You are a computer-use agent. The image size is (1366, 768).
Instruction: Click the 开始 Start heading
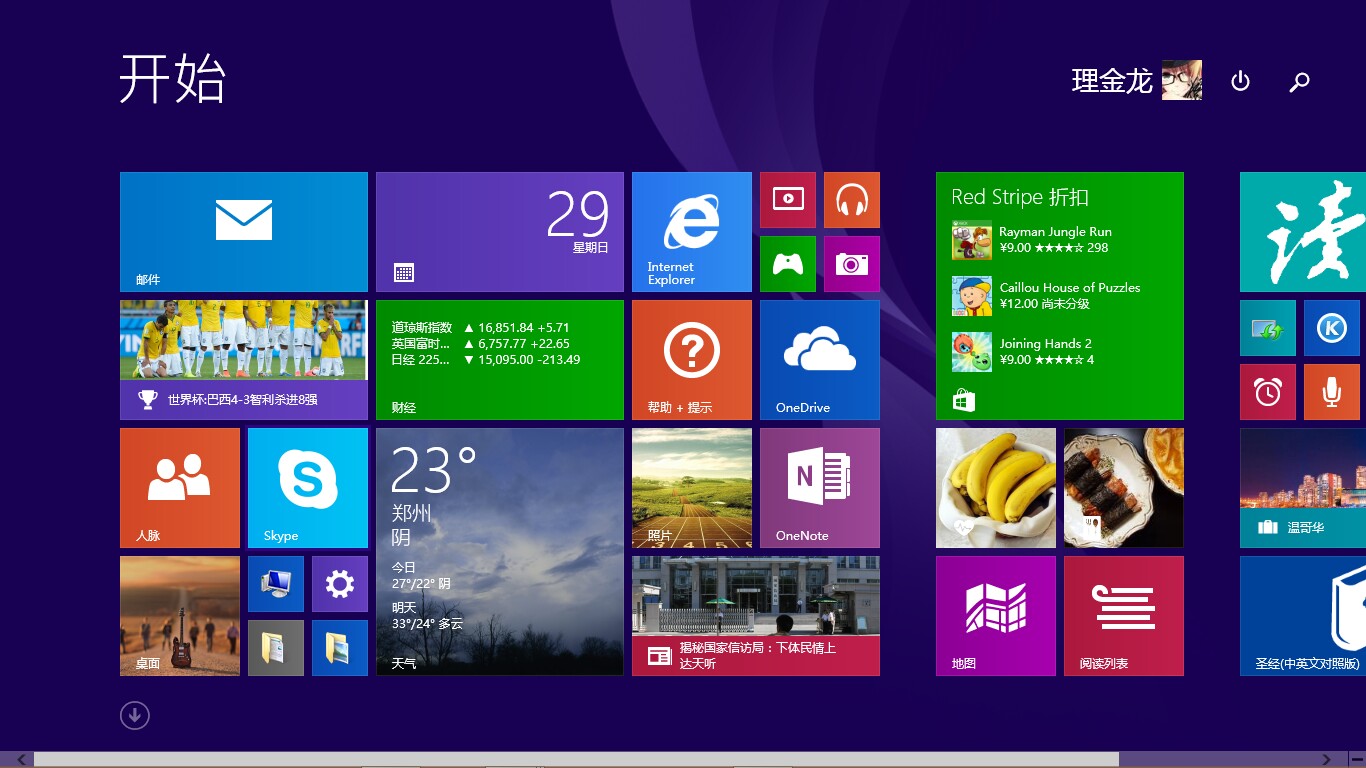[173, 78]
